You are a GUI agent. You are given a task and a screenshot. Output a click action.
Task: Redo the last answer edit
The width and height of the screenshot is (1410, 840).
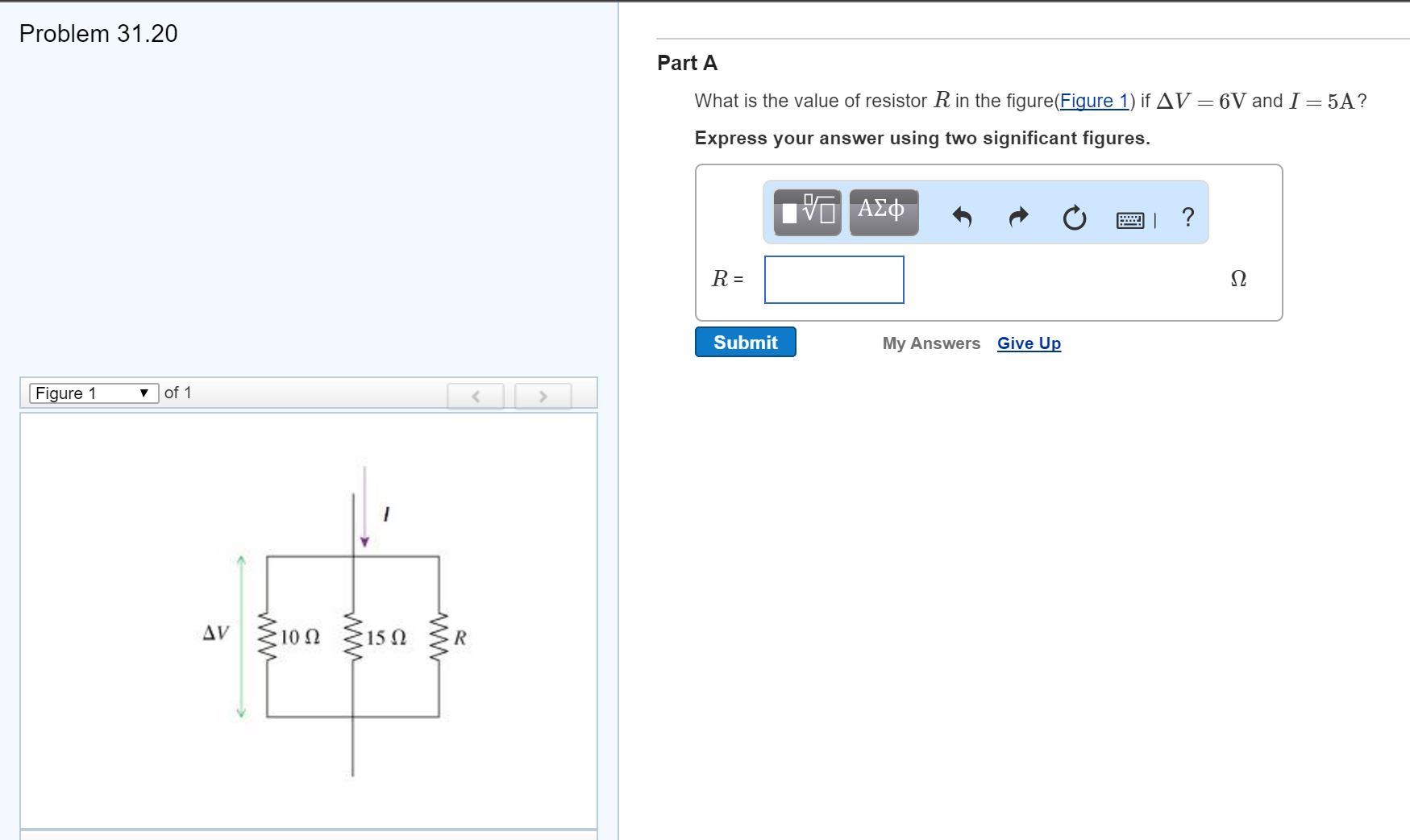(x=1017, y=216)
